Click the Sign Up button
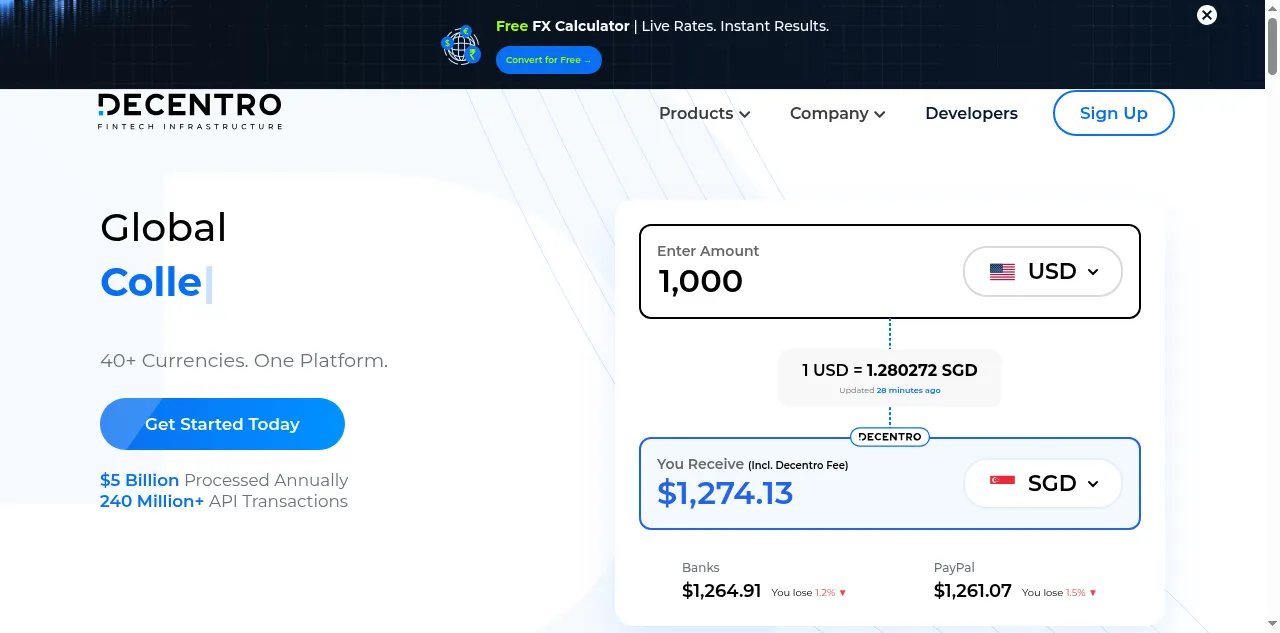1280x633 pixels. [x=1114, y=113]
